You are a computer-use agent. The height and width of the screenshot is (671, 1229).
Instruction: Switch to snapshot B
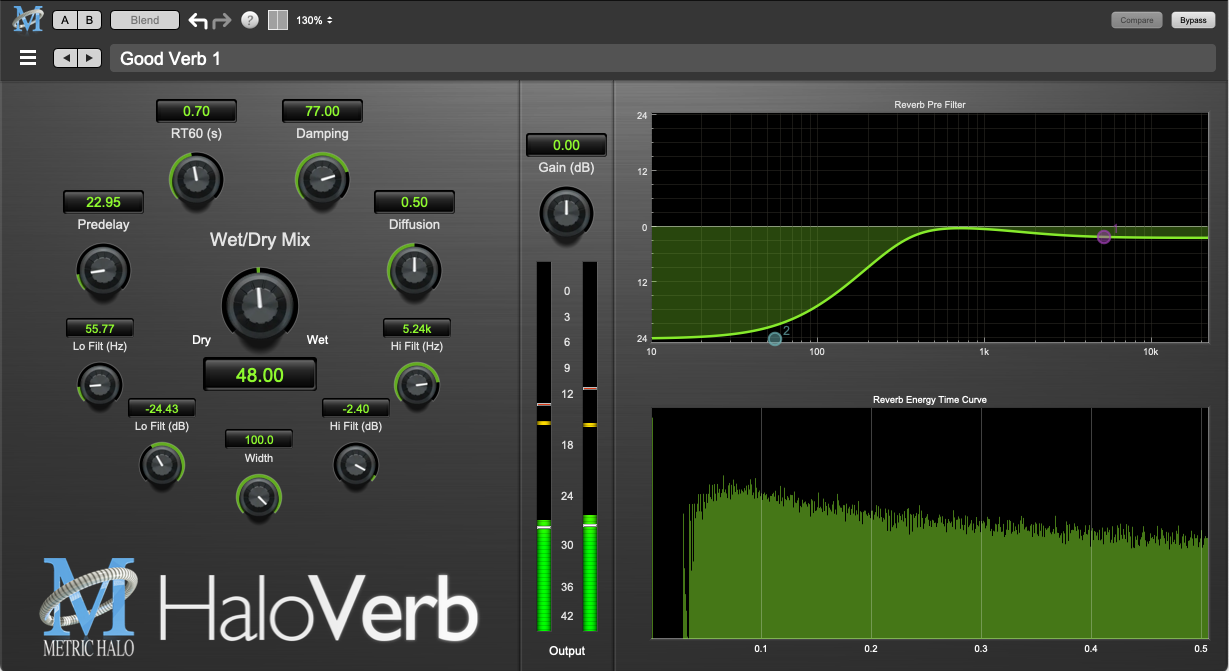point(89,19)
